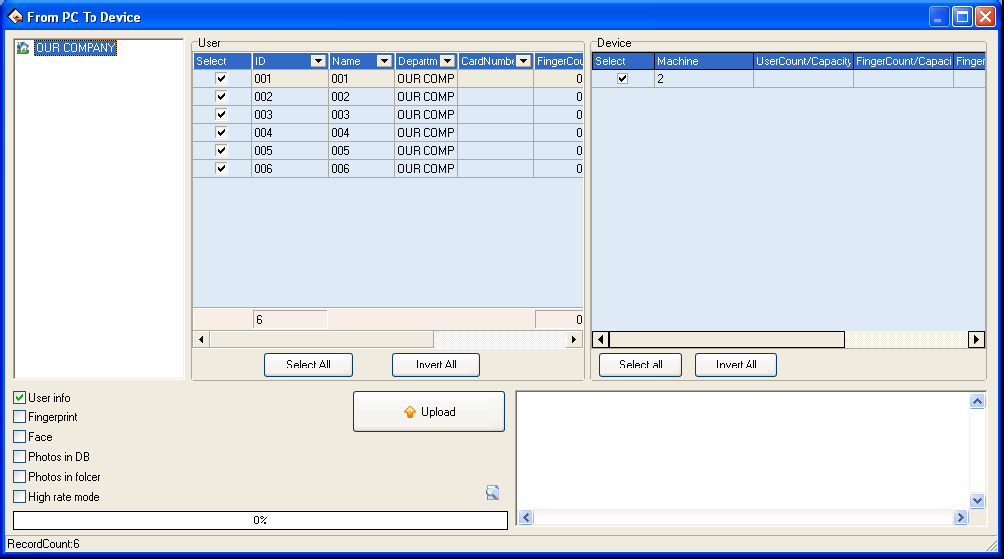Open the CardNumber column filter dropdown
The image size is (1004, 559).
click(x=523, y=62)
